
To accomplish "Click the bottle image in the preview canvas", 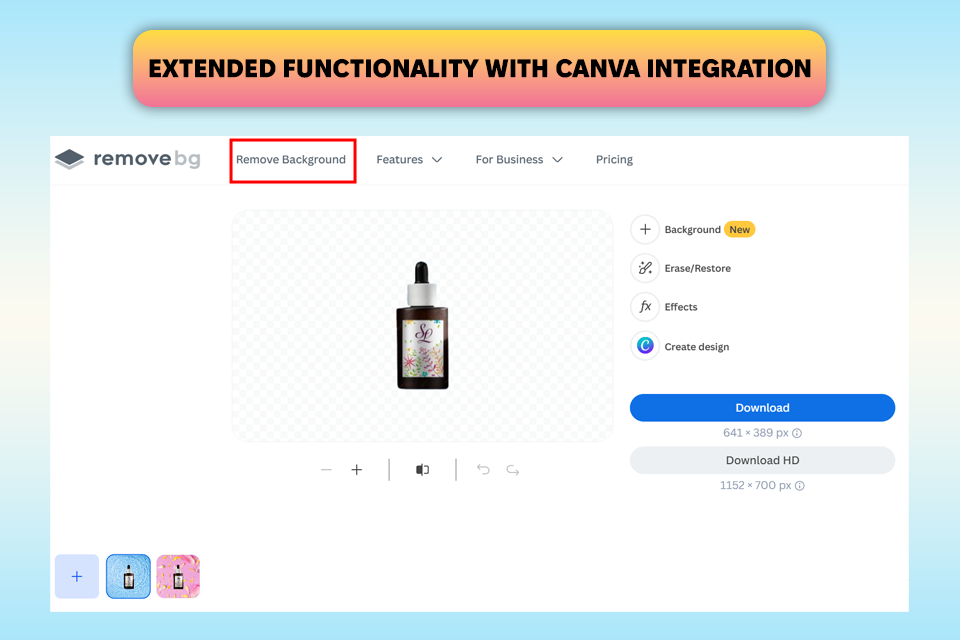I will (x=422, y=325).
